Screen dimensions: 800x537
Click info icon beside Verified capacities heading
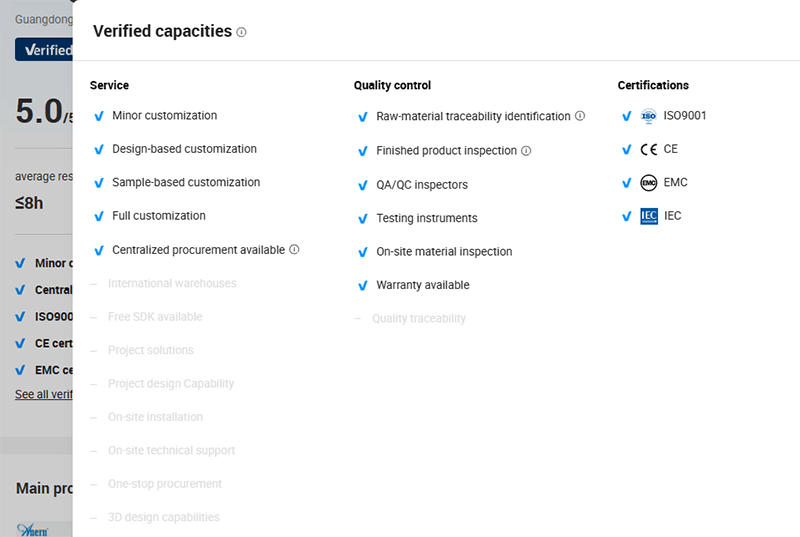[x=241, y=32]
